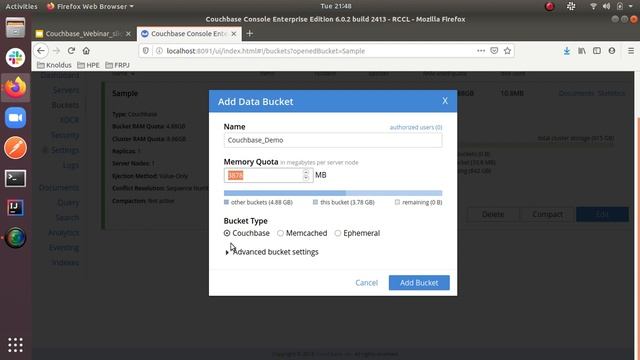Save page to Pocket
Screen dimensions: 640x360
pos(494,51)
